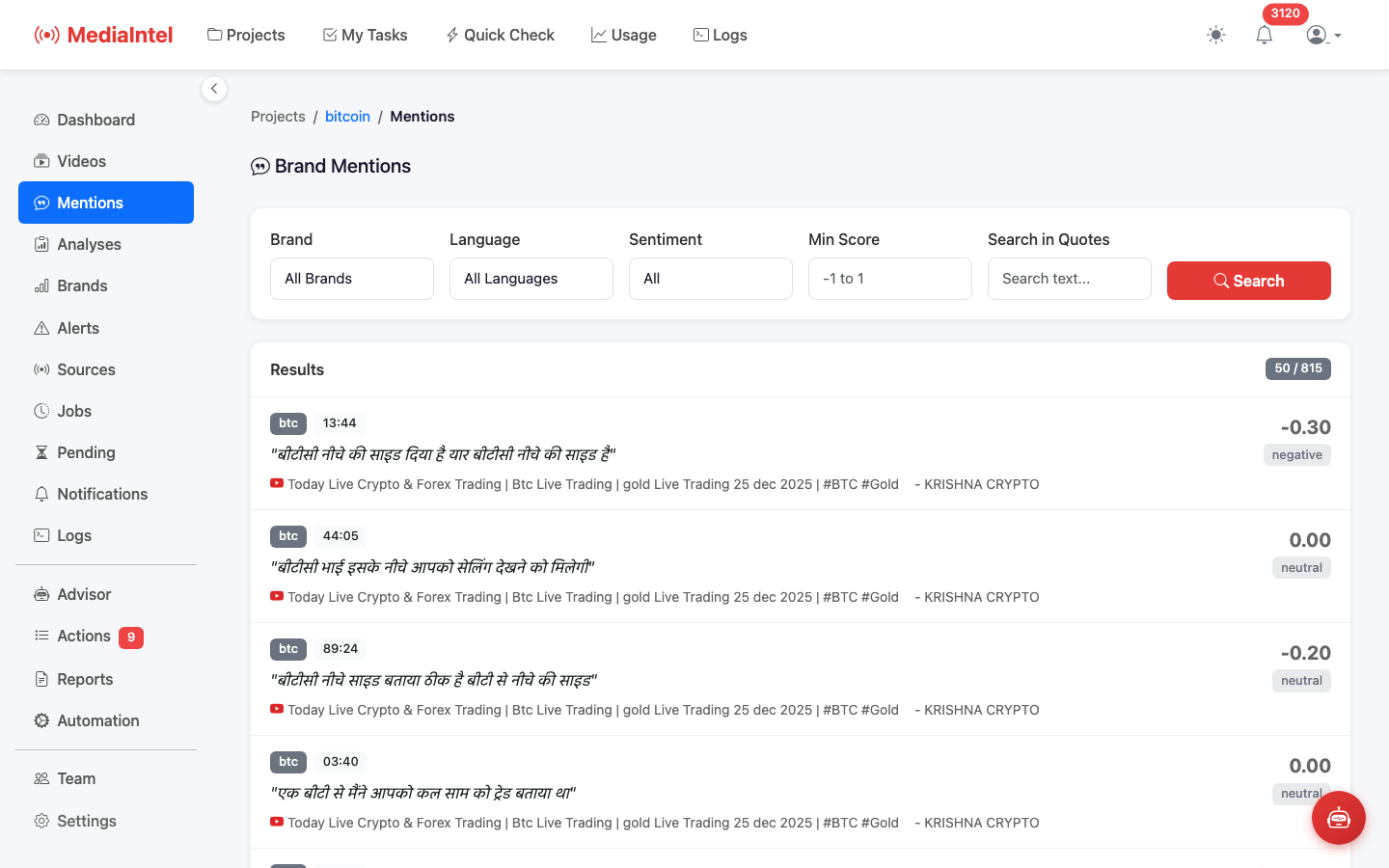Open the user account dropdown menu

pos(1323,35)
